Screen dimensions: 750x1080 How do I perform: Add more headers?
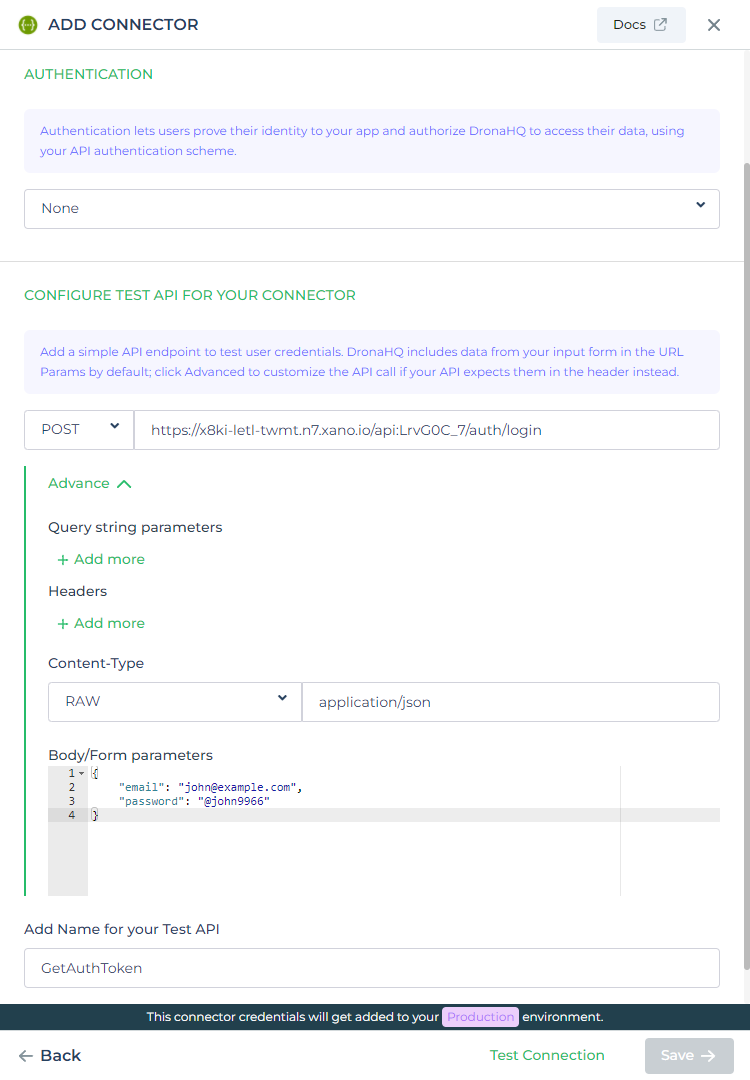coord(101,623)
